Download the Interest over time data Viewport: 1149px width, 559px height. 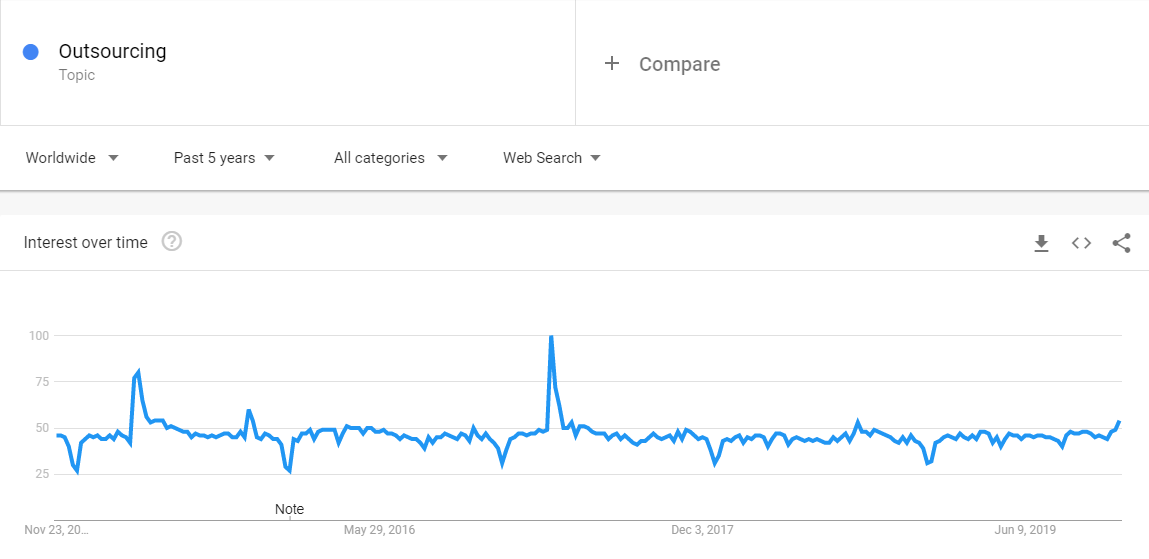pyautogui.click(x=1041, y=243)
